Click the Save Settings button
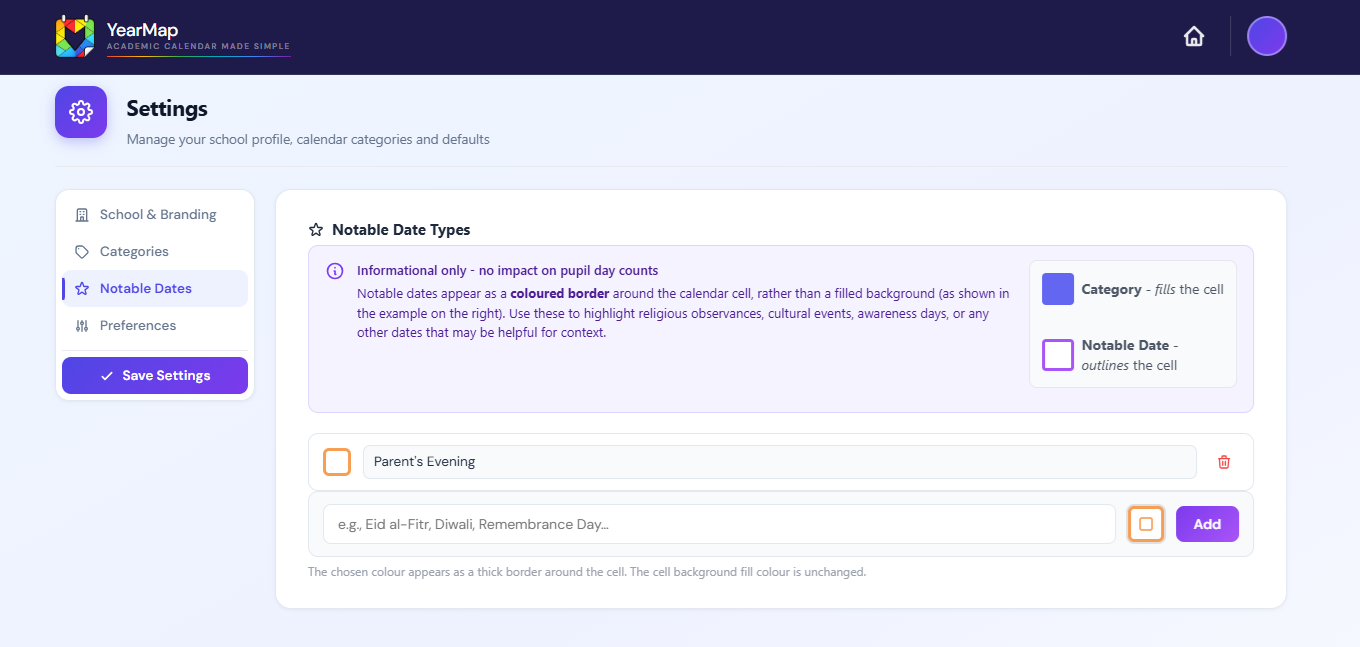The height and width of the screenshot is (647, 1360). click(x=155, y=376)
